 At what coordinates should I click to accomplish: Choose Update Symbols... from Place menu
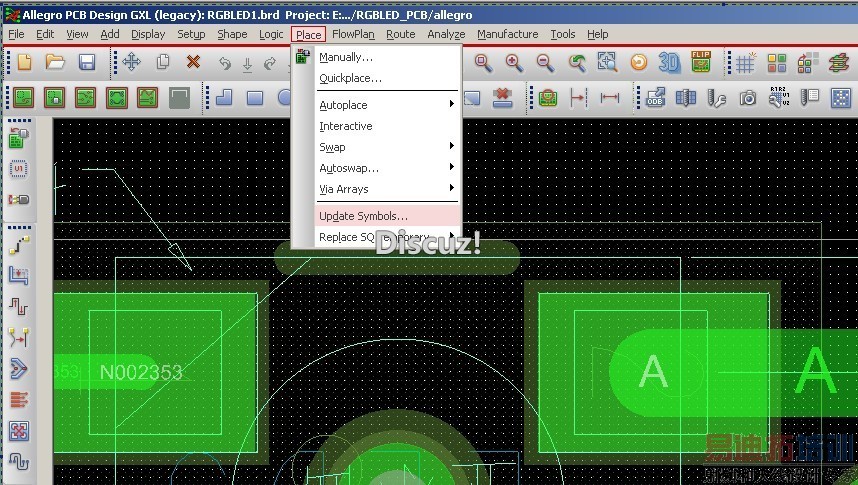(386, 216)
